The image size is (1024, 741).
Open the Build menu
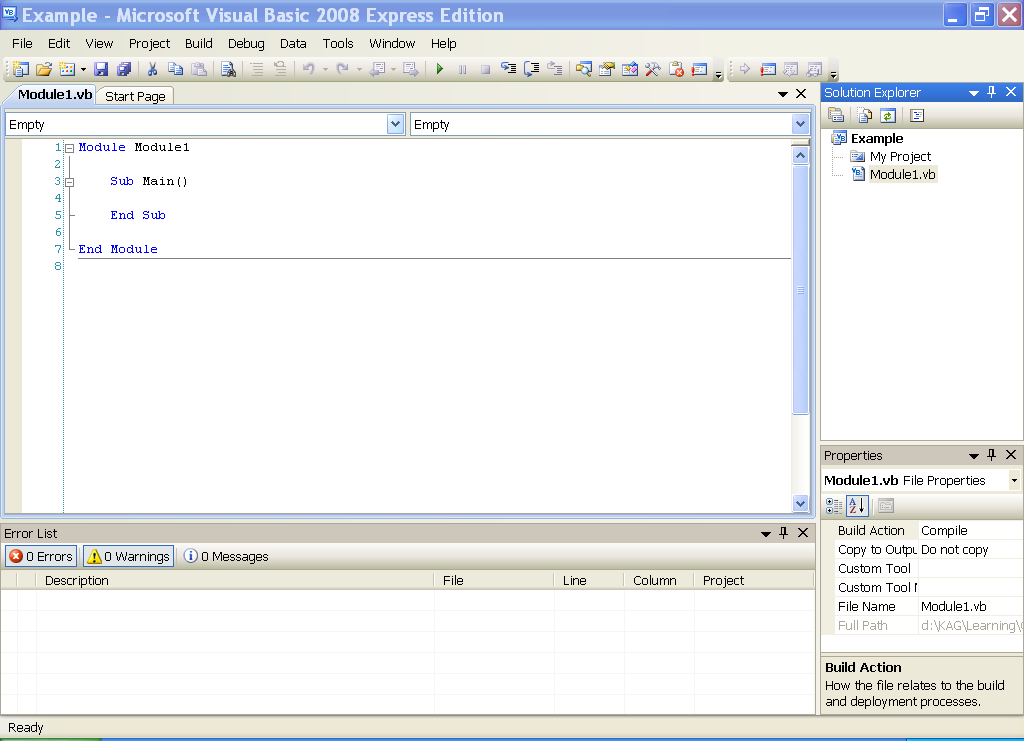199,43
